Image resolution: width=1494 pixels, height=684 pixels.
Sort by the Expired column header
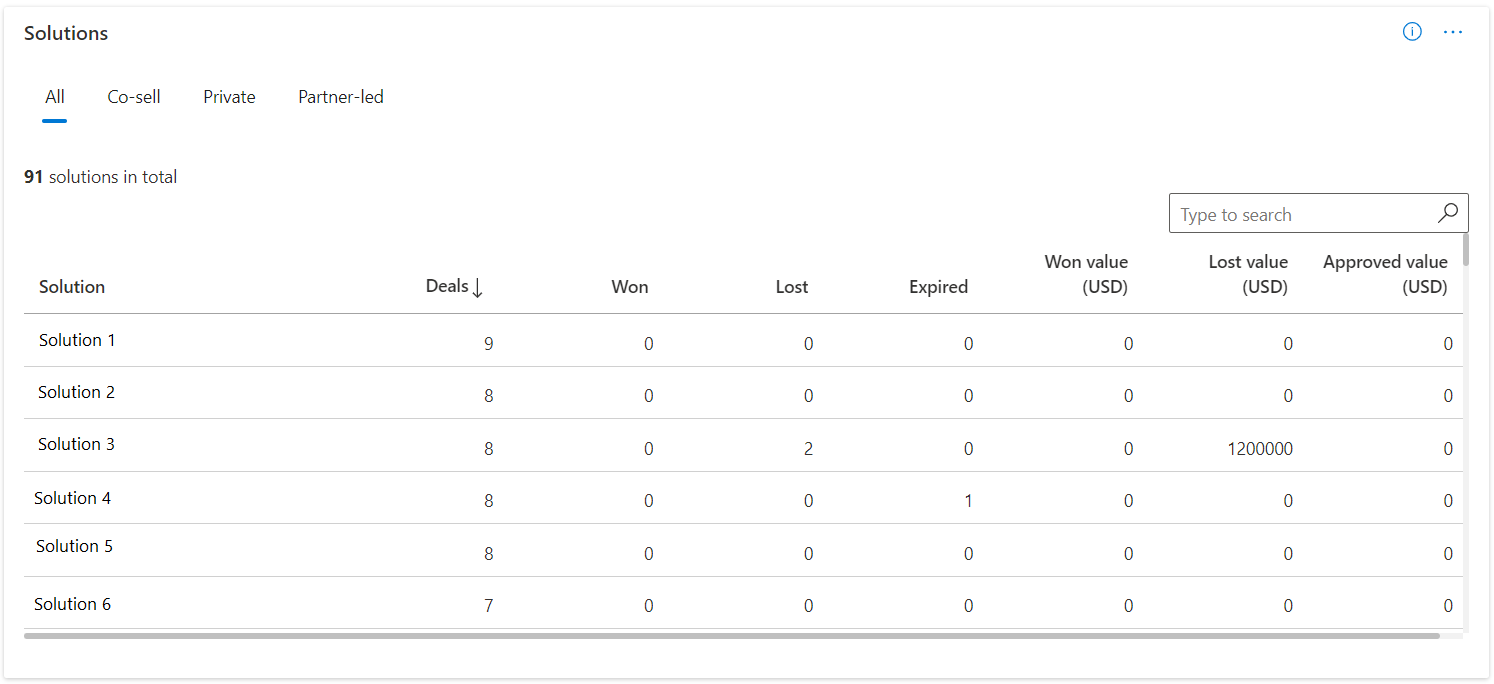tap(938, 287)
